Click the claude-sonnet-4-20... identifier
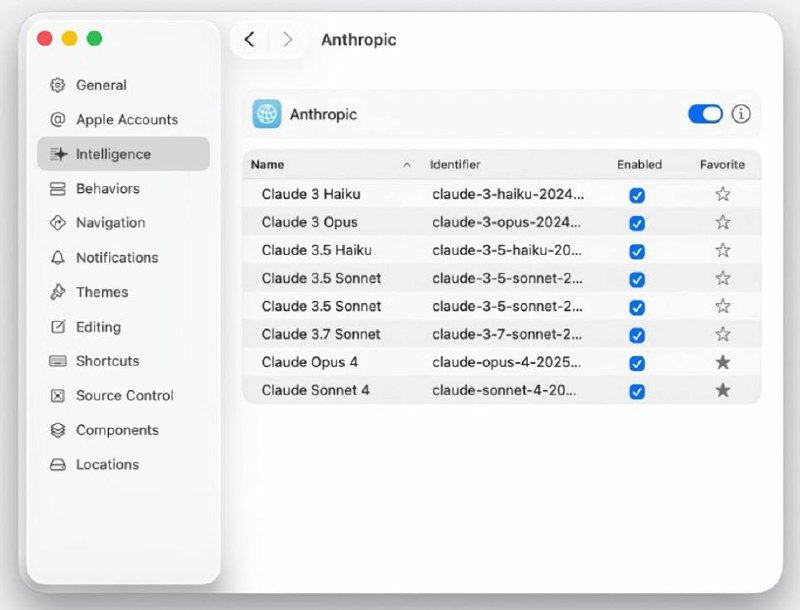 (x=504, y=390)
